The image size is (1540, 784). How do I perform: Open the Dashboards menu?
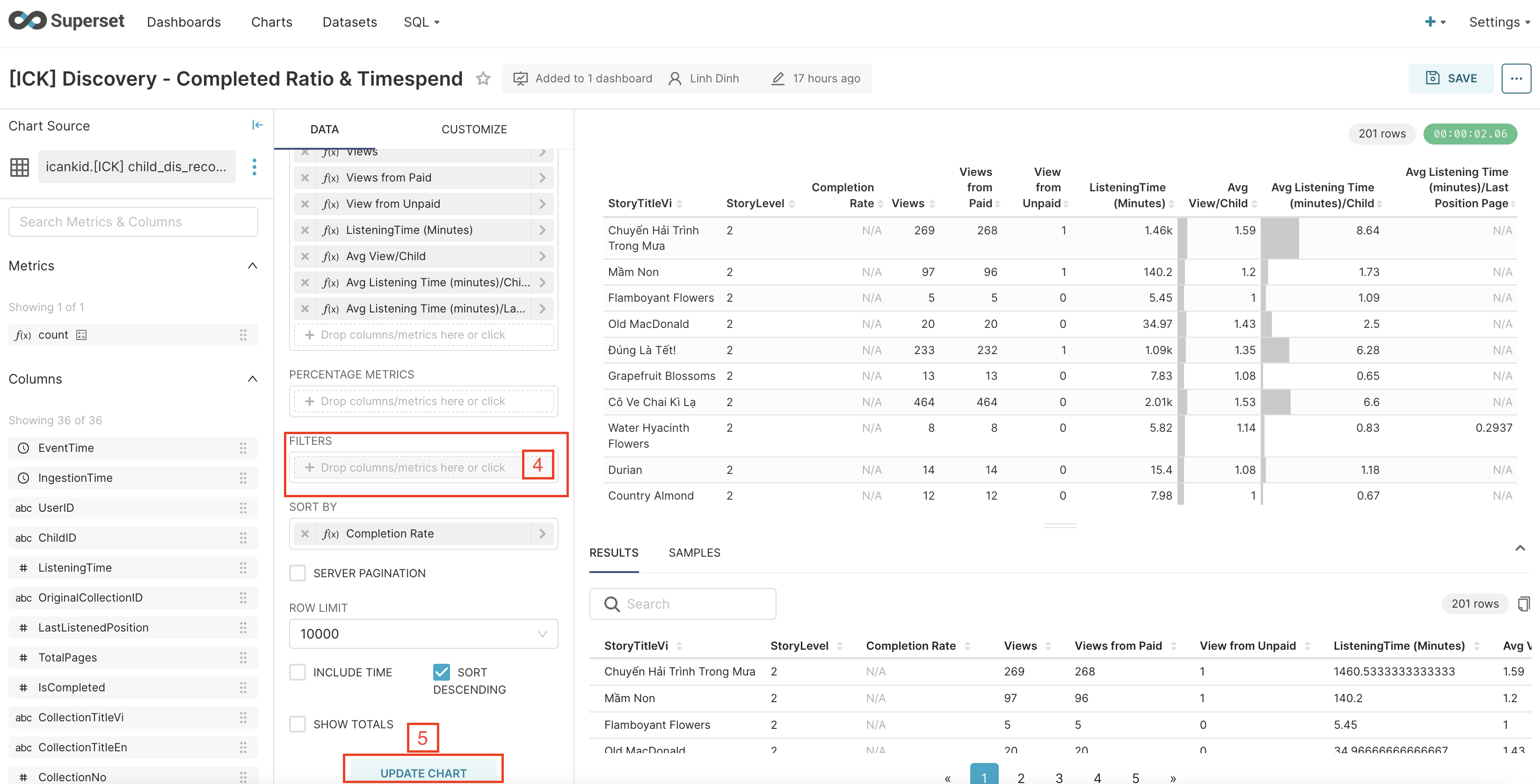pos(183,22)
